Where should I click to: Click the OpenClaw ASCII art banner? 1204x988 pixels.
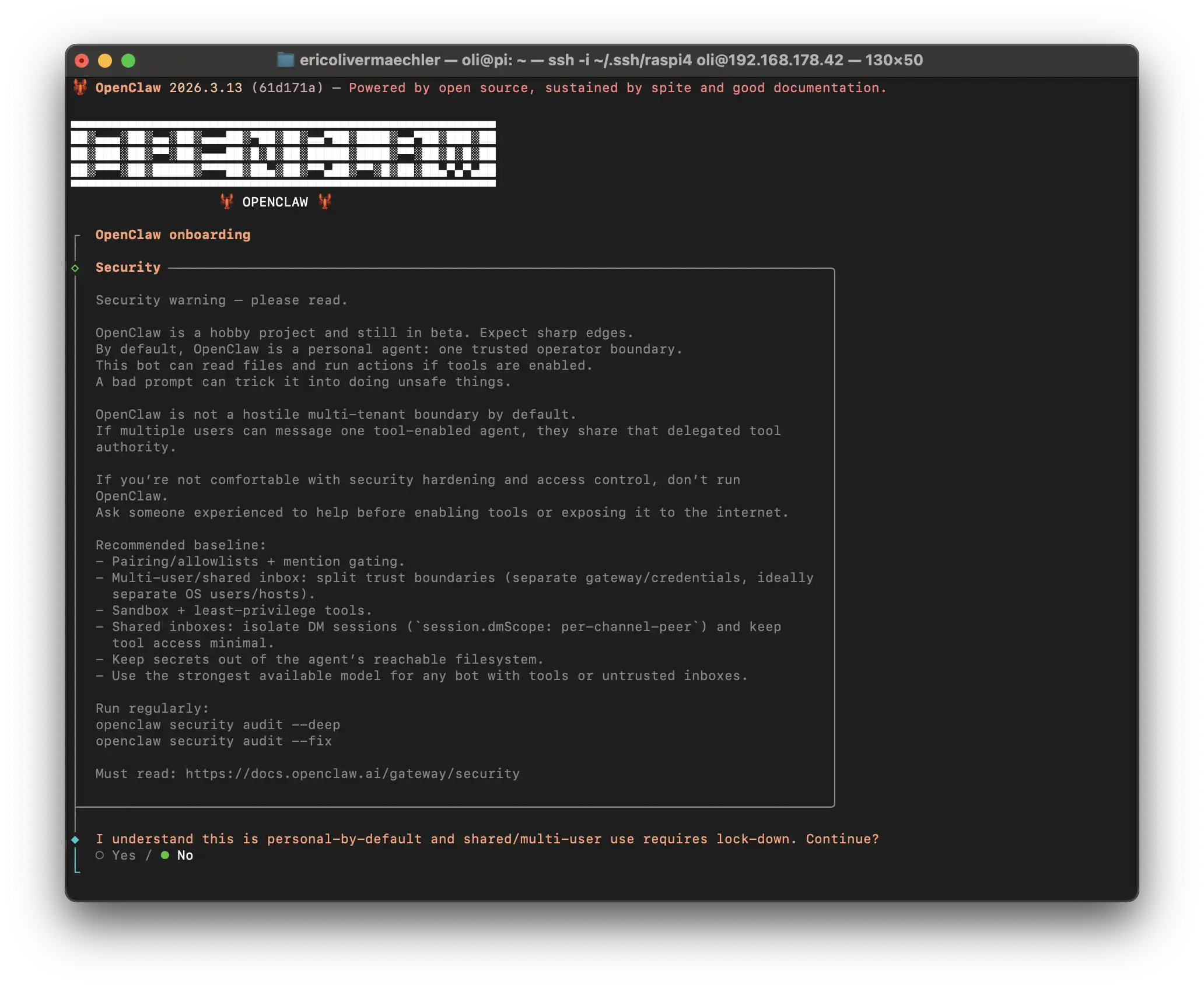(x=283, y=153)
